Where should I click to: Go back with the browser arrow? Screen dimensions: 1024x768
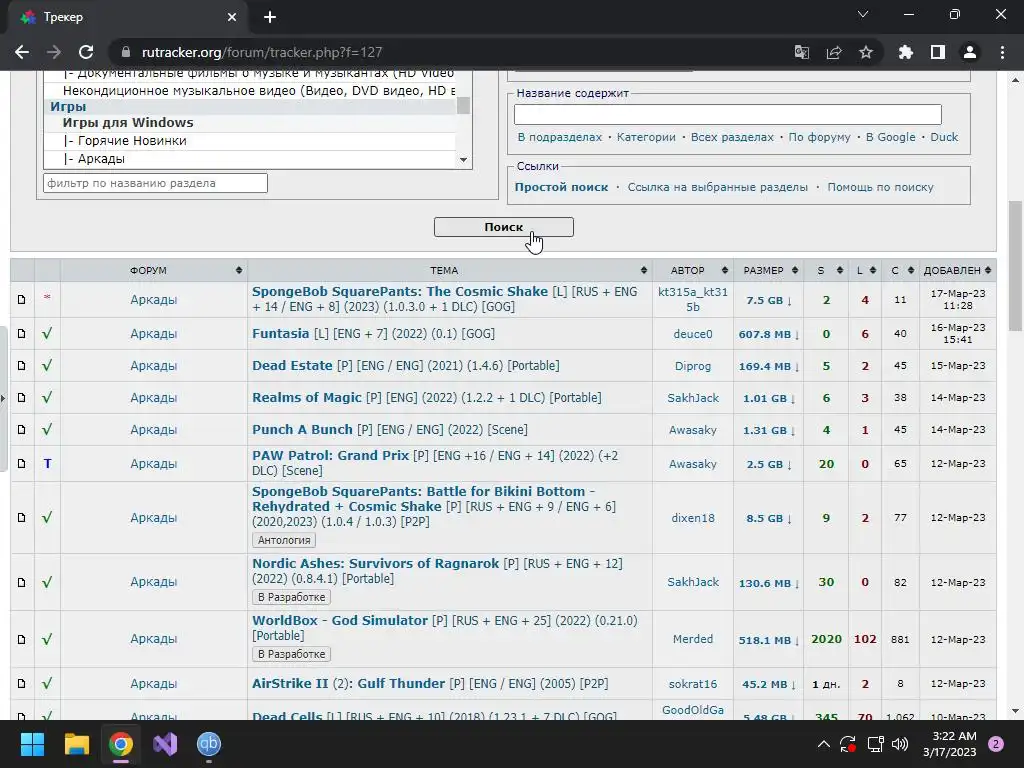[x=22, y=52]
